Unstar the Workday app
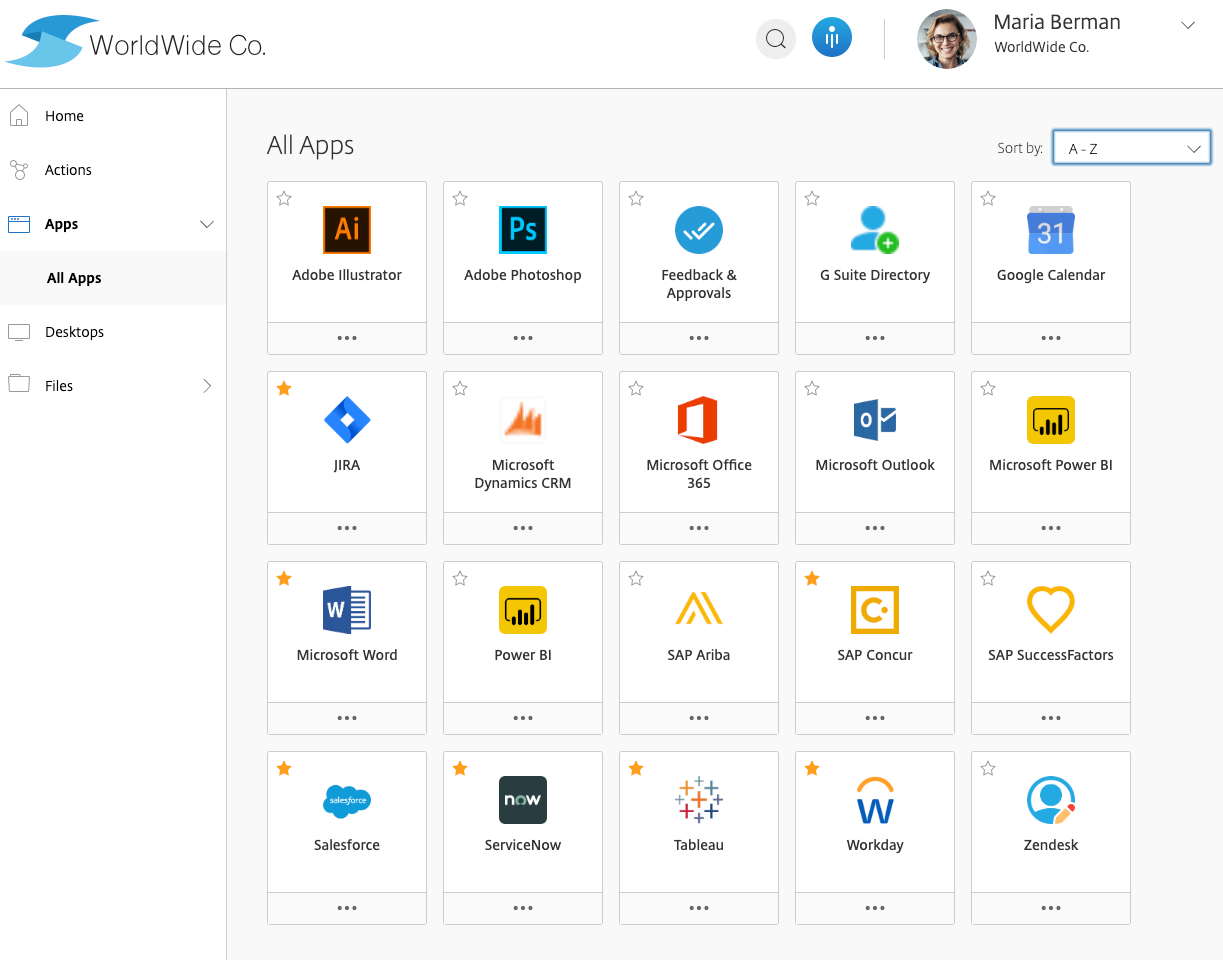Viewport: 1223px width, 960px height. (812, 768)
